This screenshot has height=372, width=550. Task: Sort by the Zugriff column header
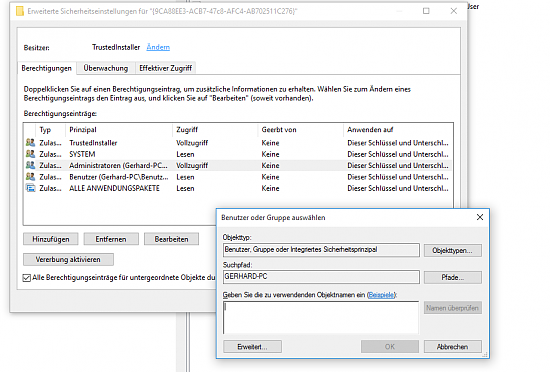tap(187, 130)
